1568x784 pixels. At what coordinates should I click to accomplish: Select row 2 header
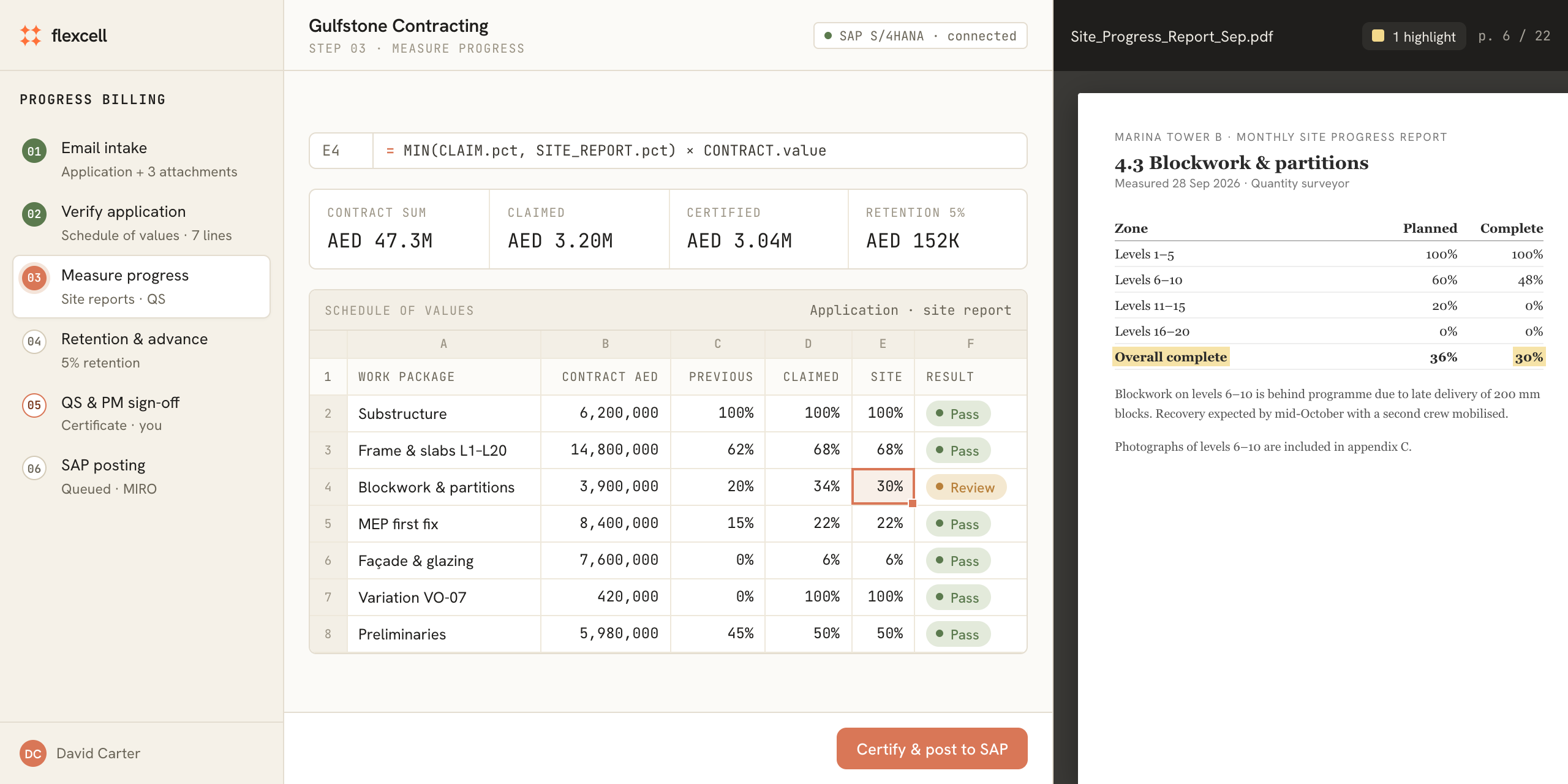click(328, 413)
